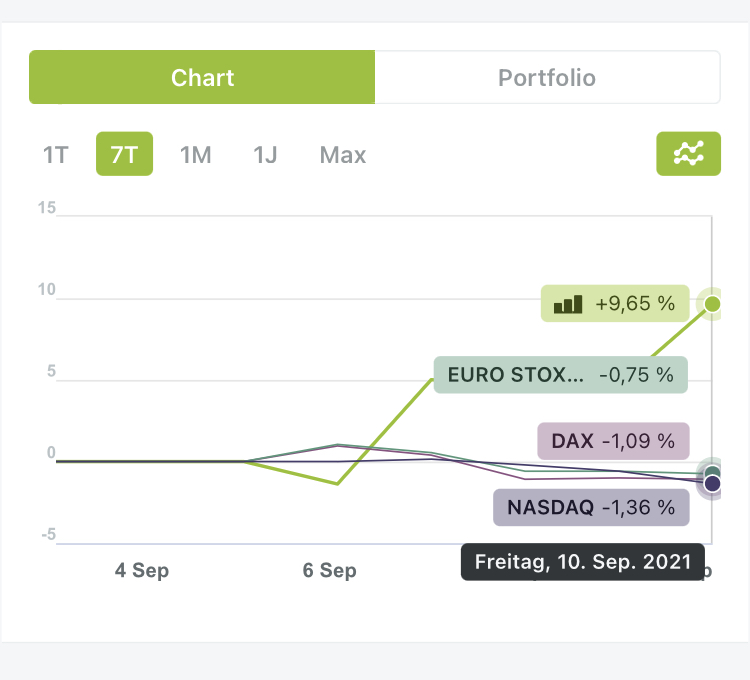Click the bar chart icon in portfolio label
Viewport: 750px width, 680px height.
(568, 303)
